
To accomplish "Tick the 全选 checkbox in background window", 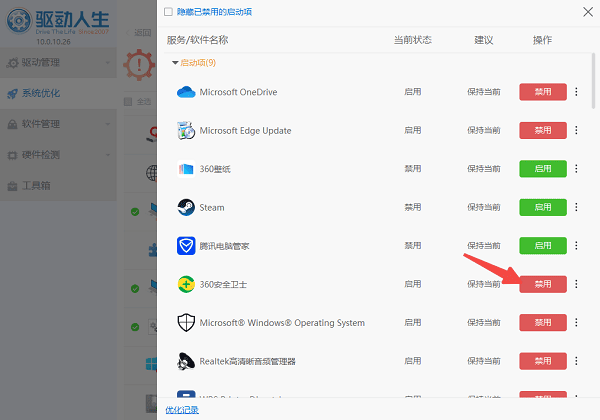I will (x=128, y=102).
